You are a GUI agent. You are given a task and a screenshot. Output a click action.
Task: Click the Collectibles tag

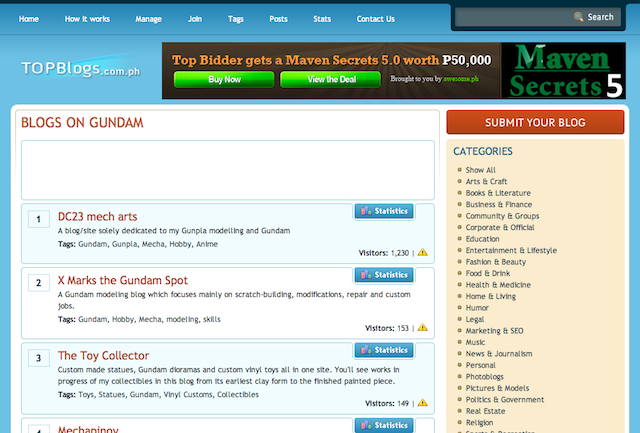pyautogui.click(x=238, y=394)
